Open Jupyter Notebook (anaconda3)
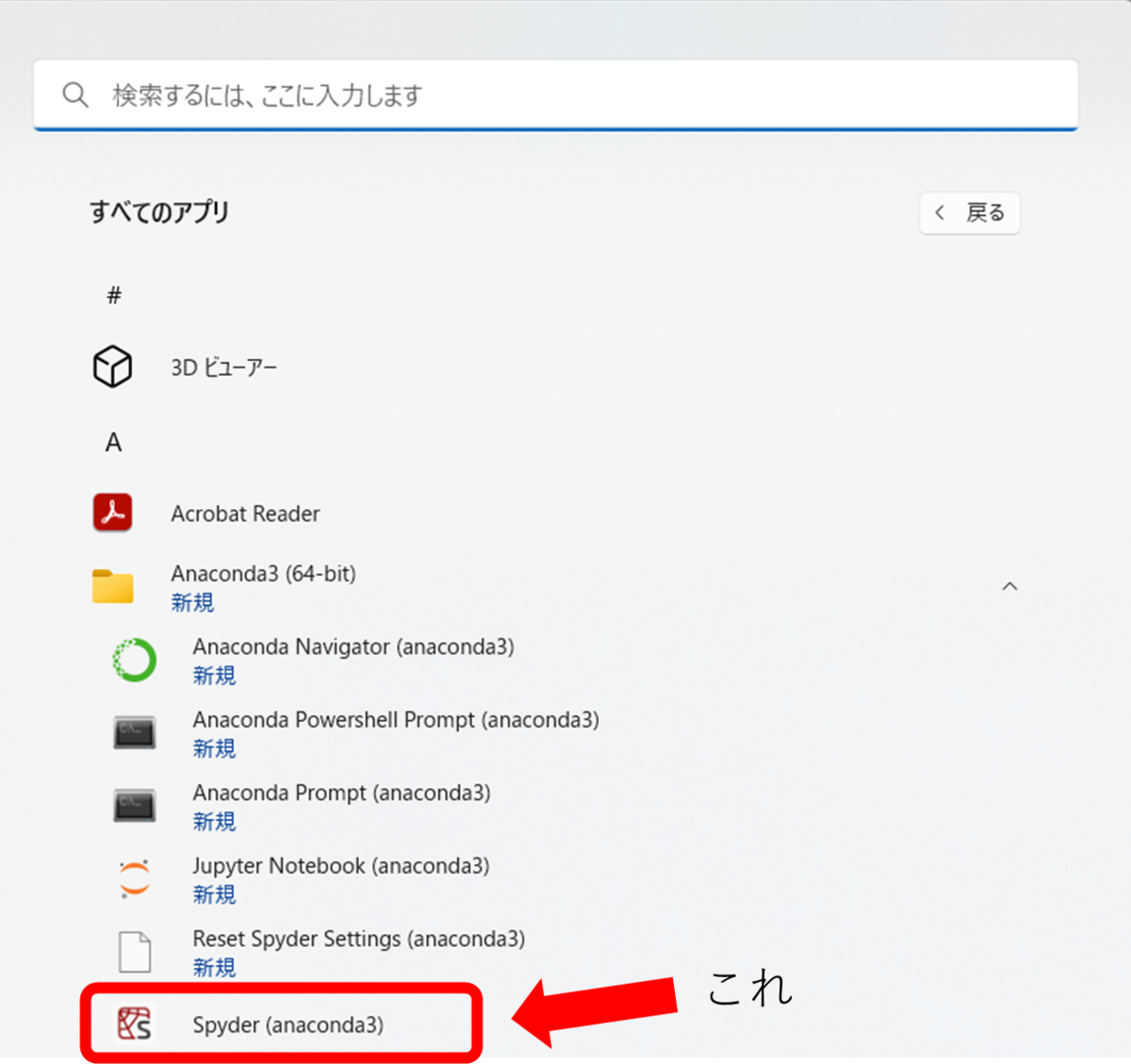 pyautogui.click(x=341, y=865)
